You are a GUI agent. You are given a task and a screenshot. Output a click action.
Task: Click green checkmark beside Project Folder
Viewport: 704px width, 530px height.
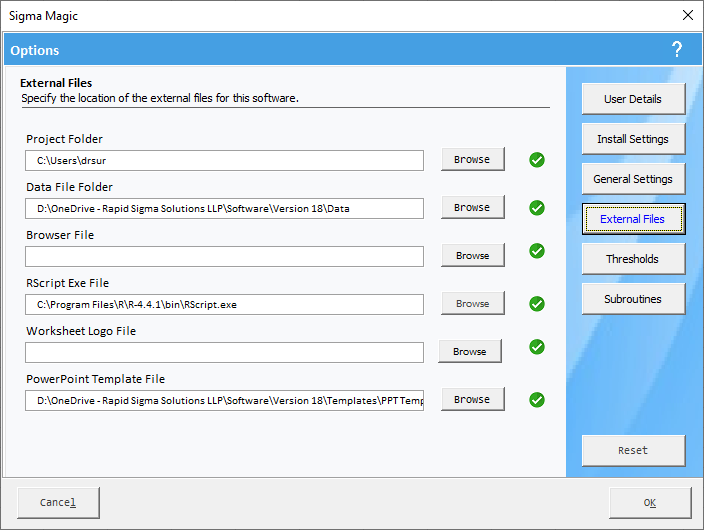click(x=537, y=160)
